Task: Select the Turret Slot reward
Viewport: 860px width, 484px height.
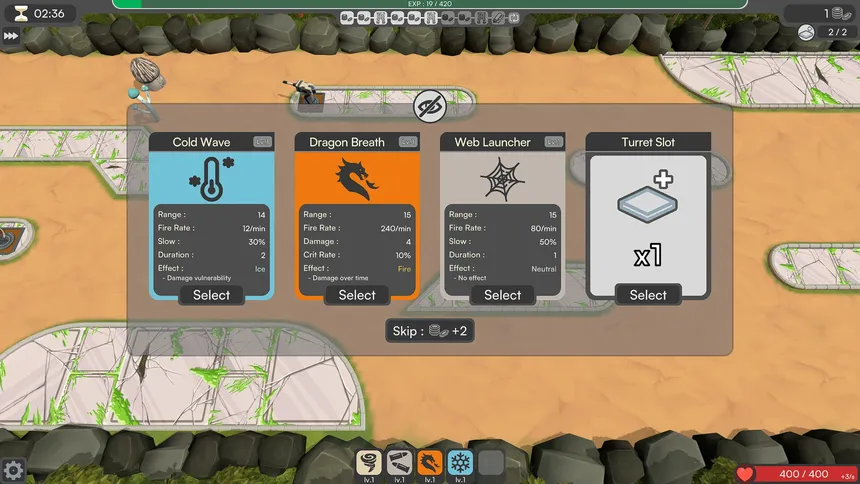Action: pos(648,295)
